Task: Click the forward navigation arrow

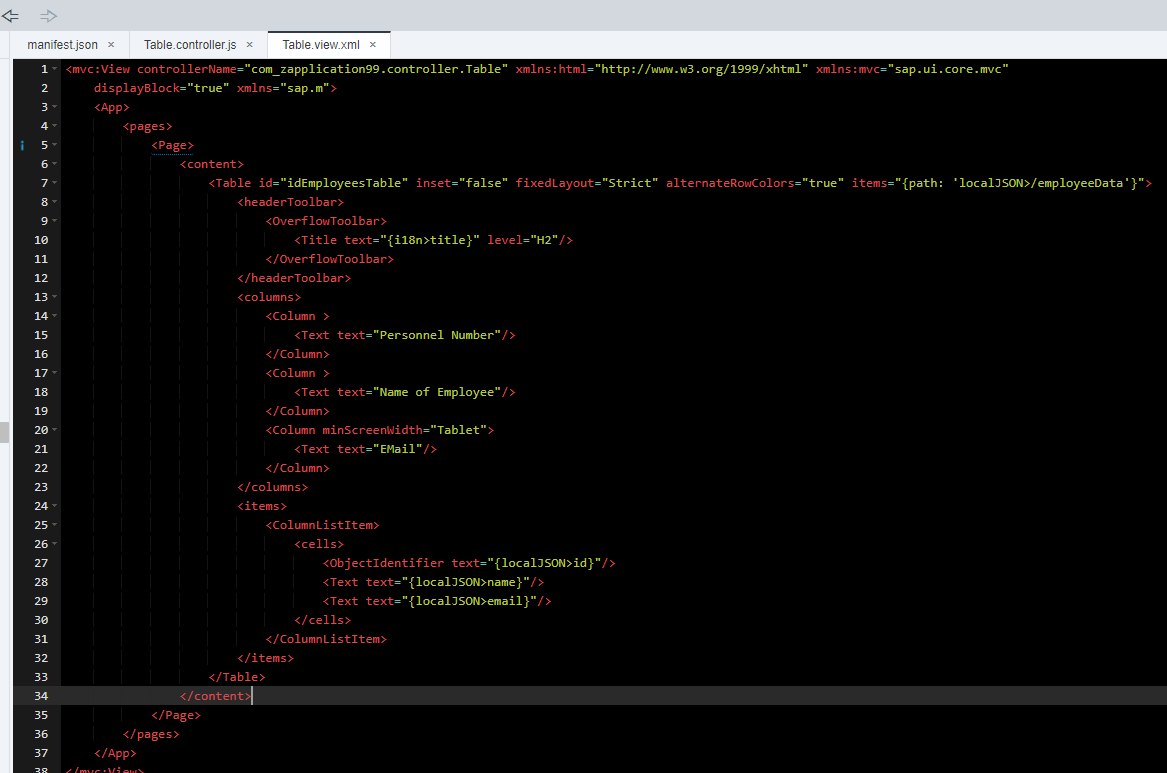Action: pos(47,15)
